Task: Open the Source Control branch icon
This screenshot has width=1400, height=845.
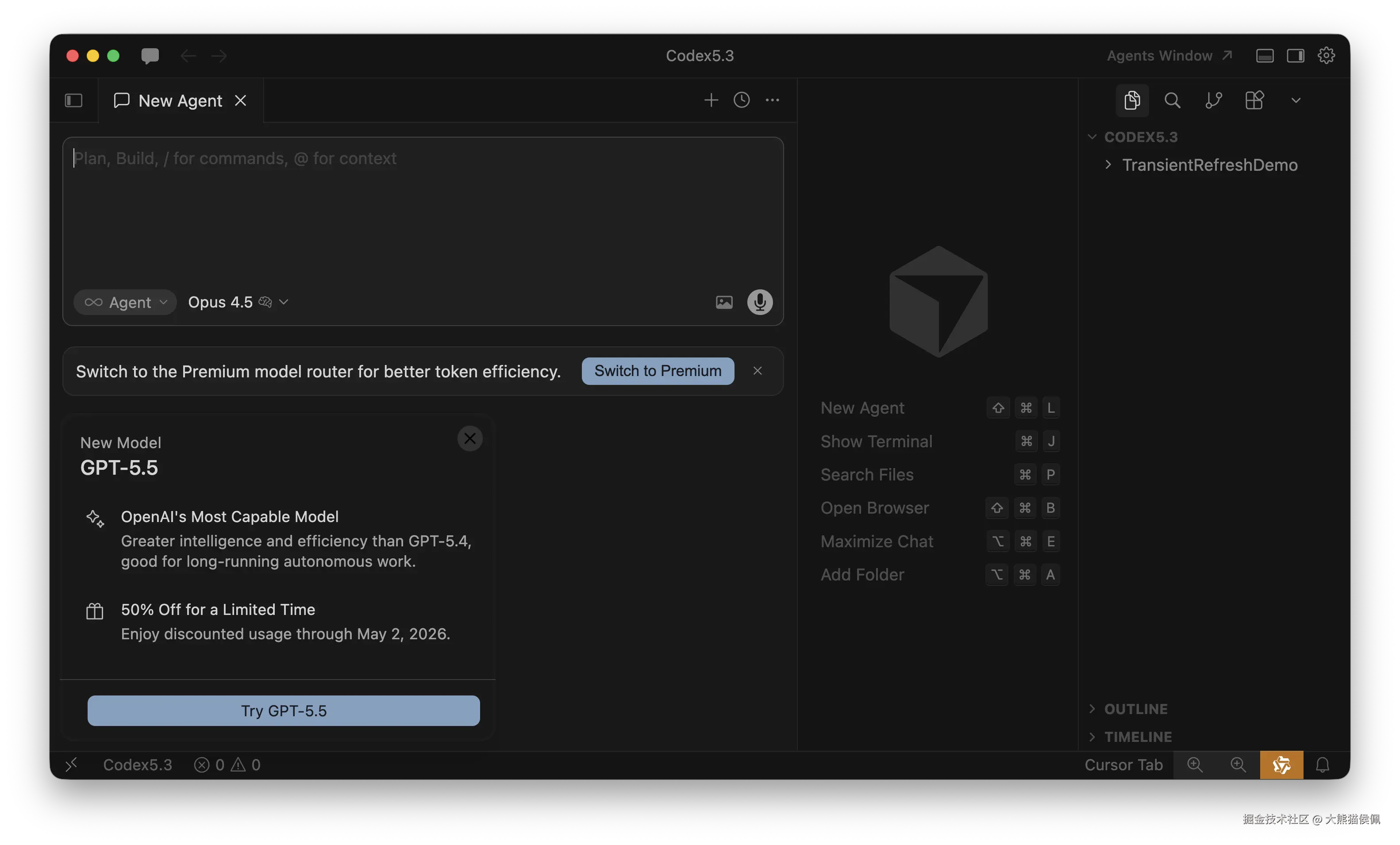Action: click(1213, 100)
